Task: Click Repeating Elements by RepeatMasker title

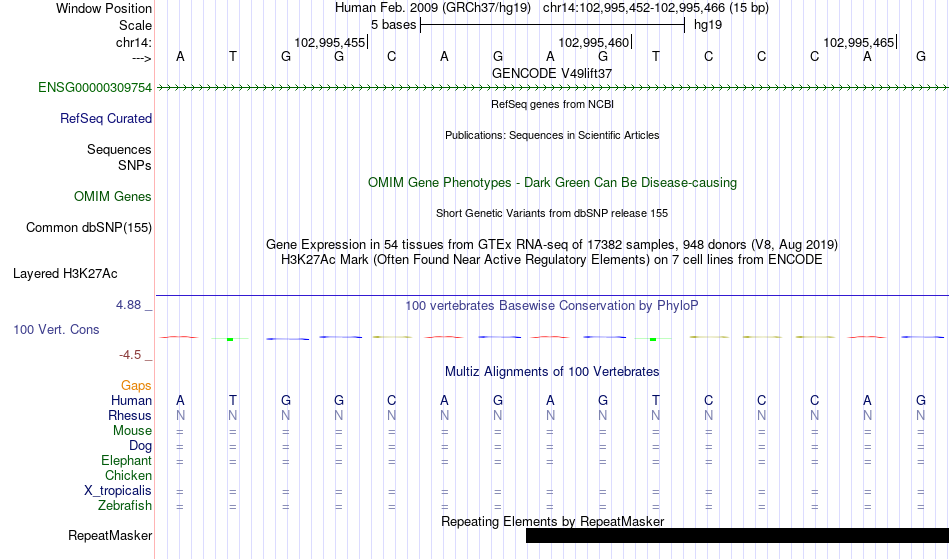Action: coord(552,521)
